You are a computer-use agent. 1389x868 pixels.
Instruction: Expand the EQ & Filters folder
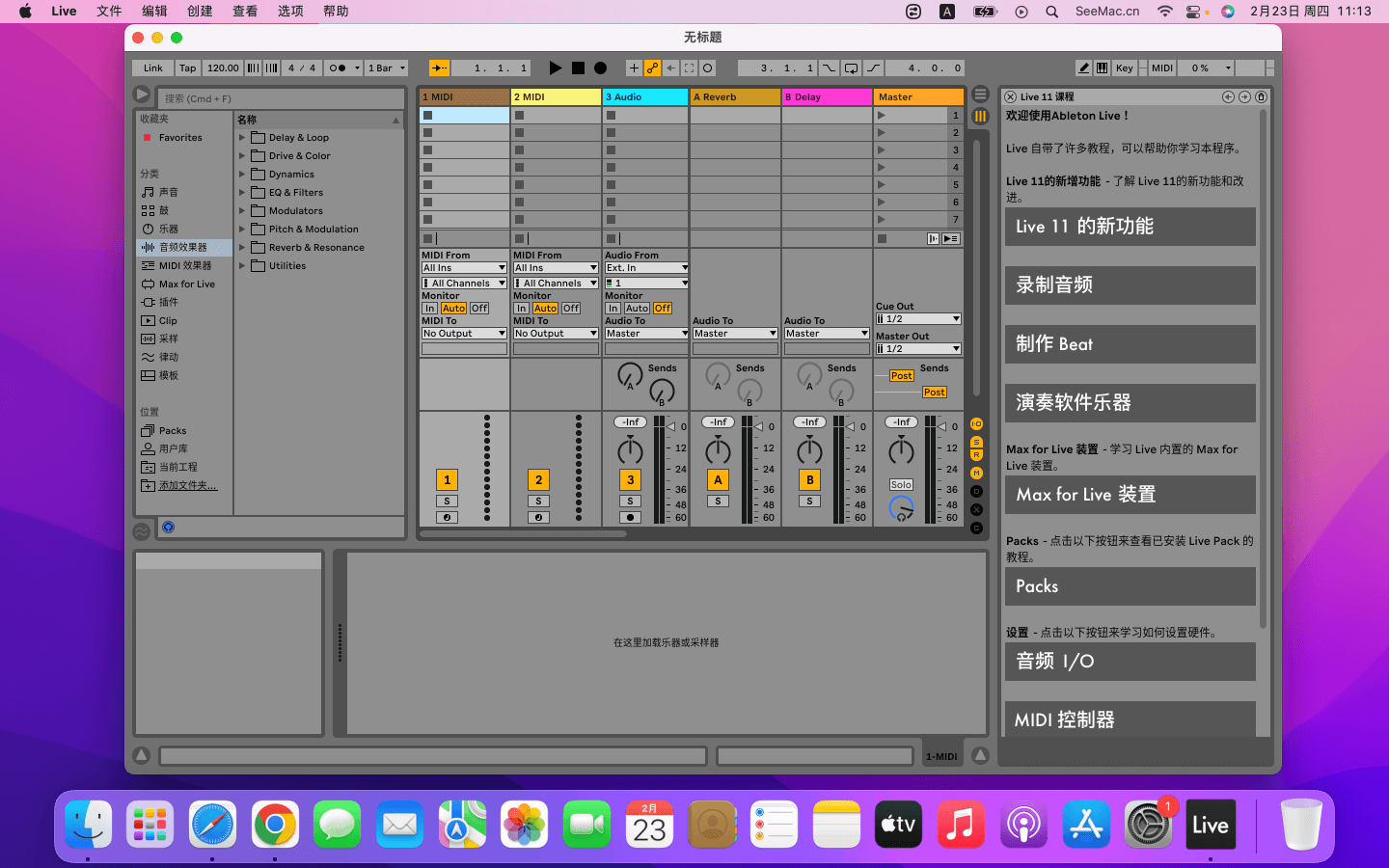pyautogui.click(x=242, y=193)
